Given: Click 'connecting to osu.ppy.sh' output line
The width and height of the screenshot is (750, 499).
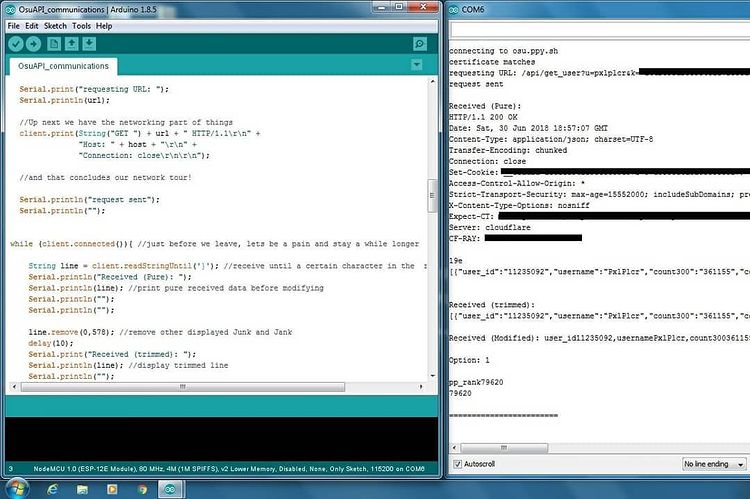Looking at the screenshot, I should tap(503, 51).
